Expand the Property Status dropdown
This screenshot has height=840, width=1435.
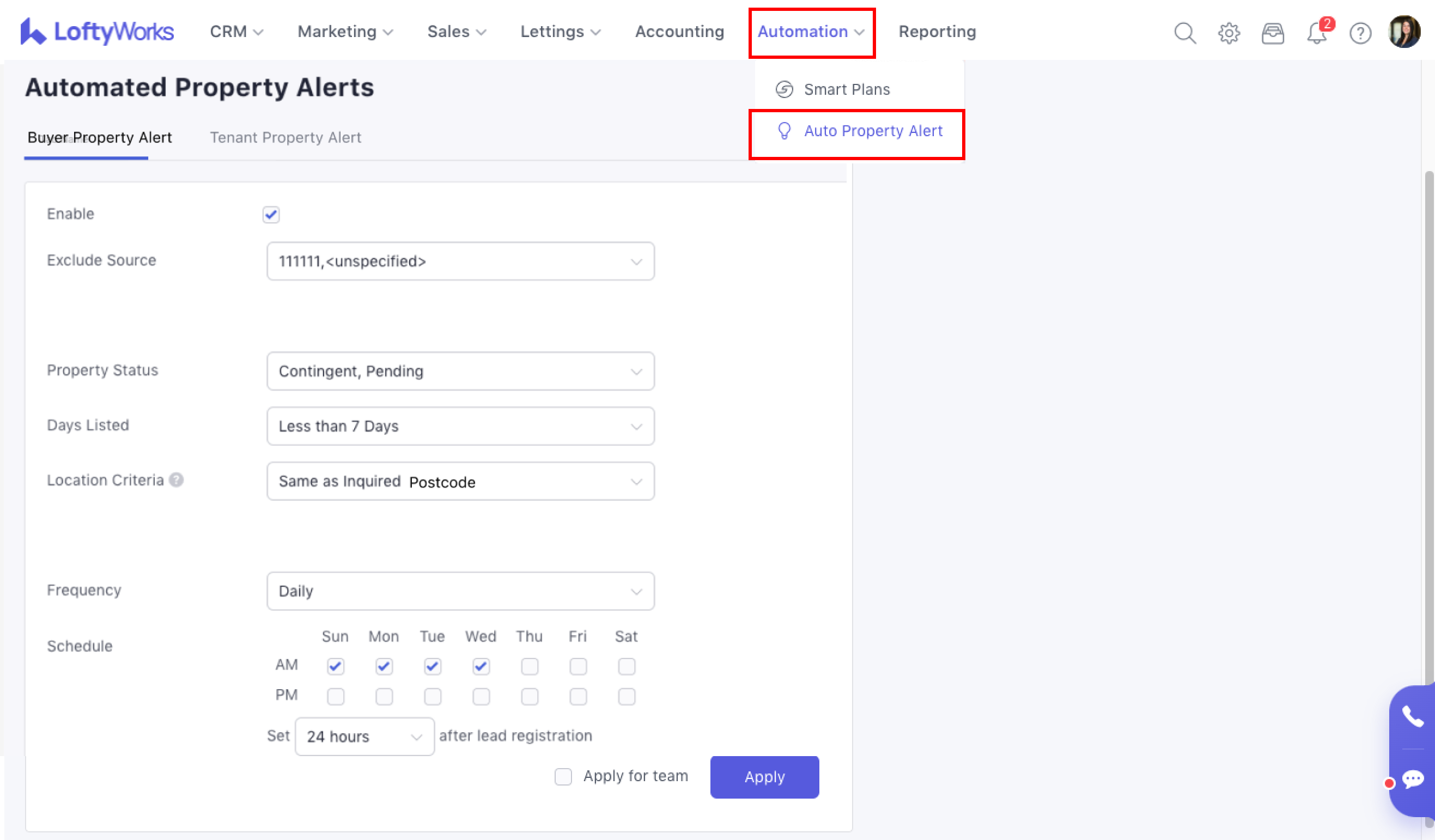point(460,372)
